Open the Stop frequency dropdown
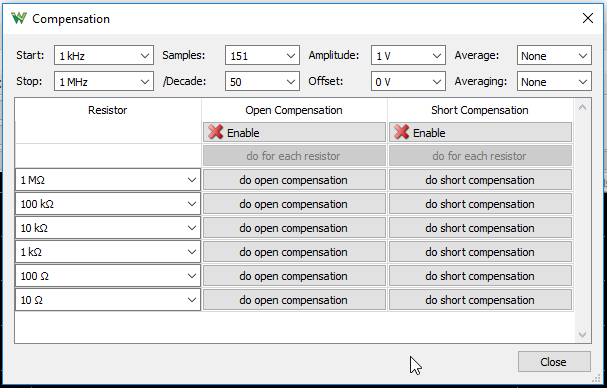This screenshot has width=607, height=388. [104, 81]
